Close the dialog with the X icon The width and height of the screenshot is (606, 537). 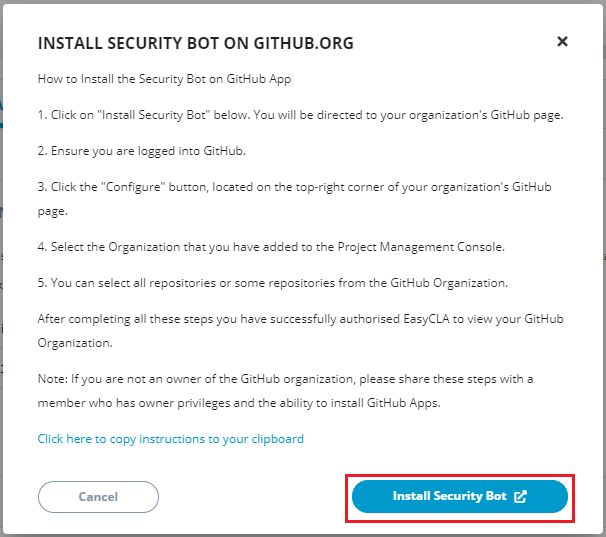point(562,41)
